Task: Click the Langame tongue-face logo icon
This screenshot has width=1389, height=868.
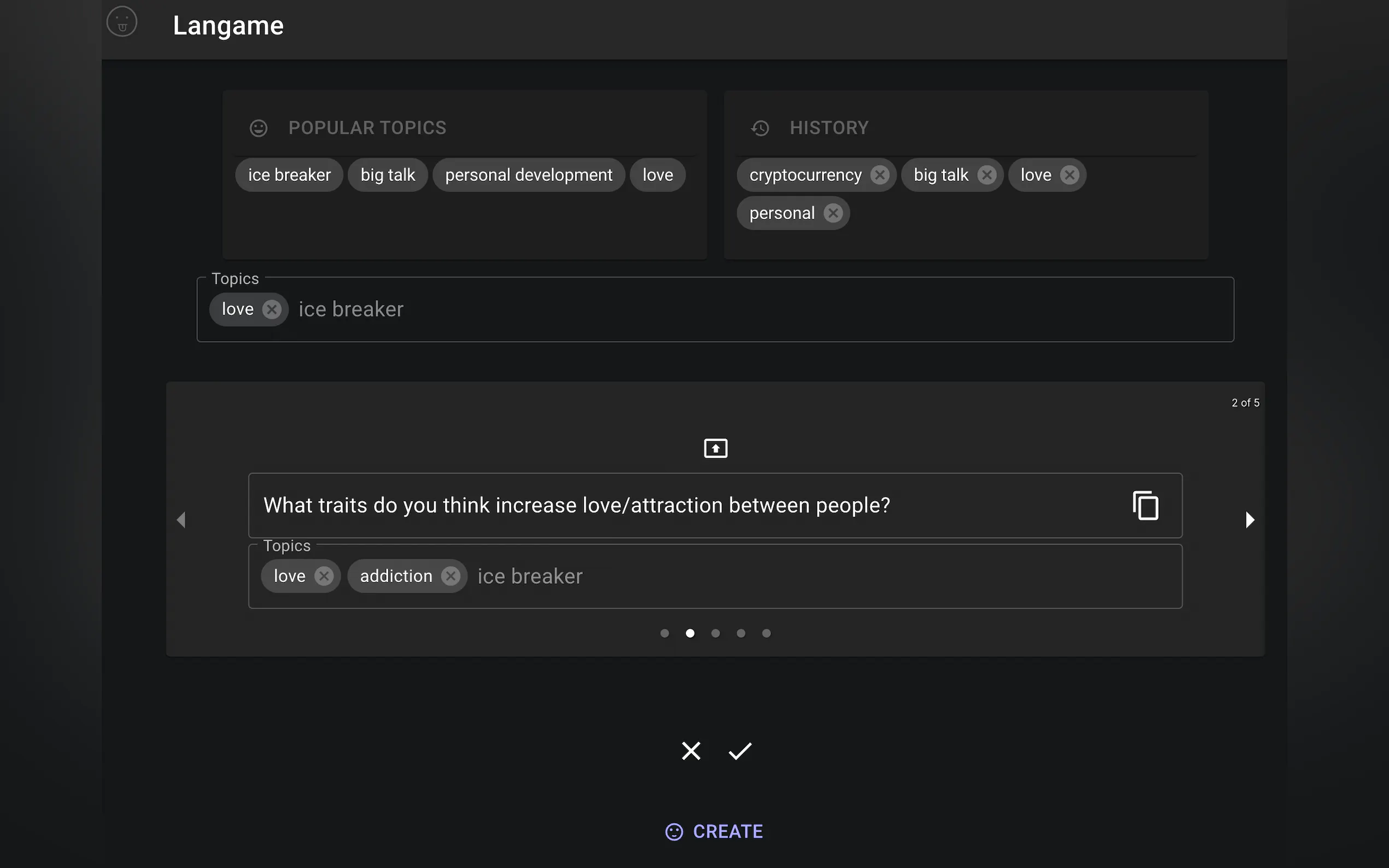Action: tap(122, 22)
